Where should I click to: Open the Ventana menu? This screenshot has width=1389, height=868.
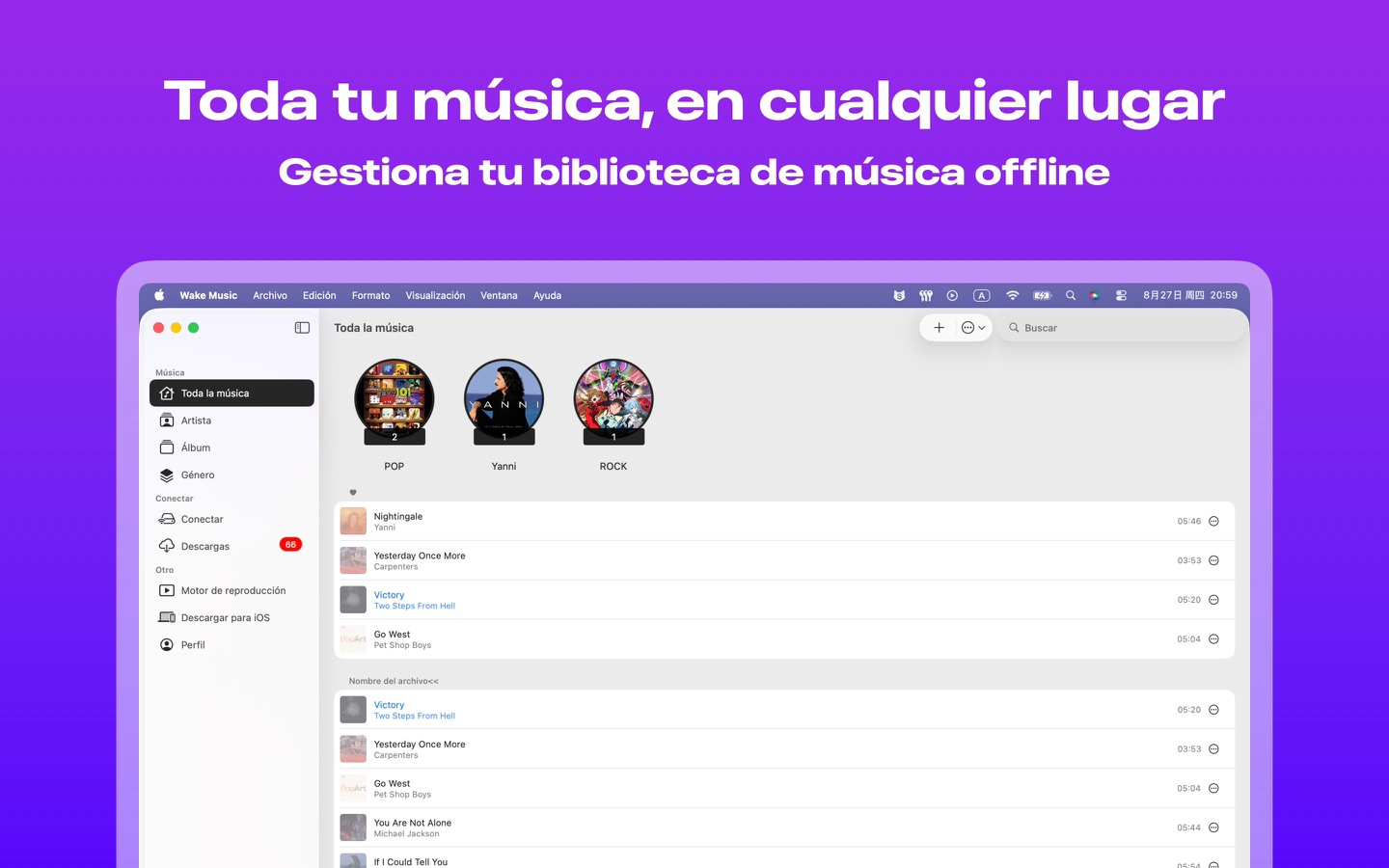point(499,295)
